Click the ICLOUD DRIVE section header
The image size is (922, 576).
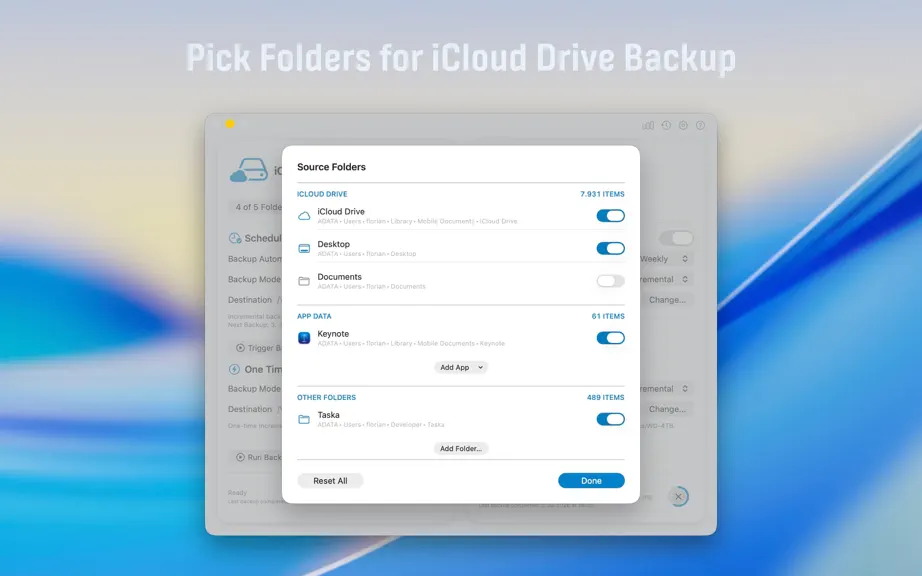point(322,194)
